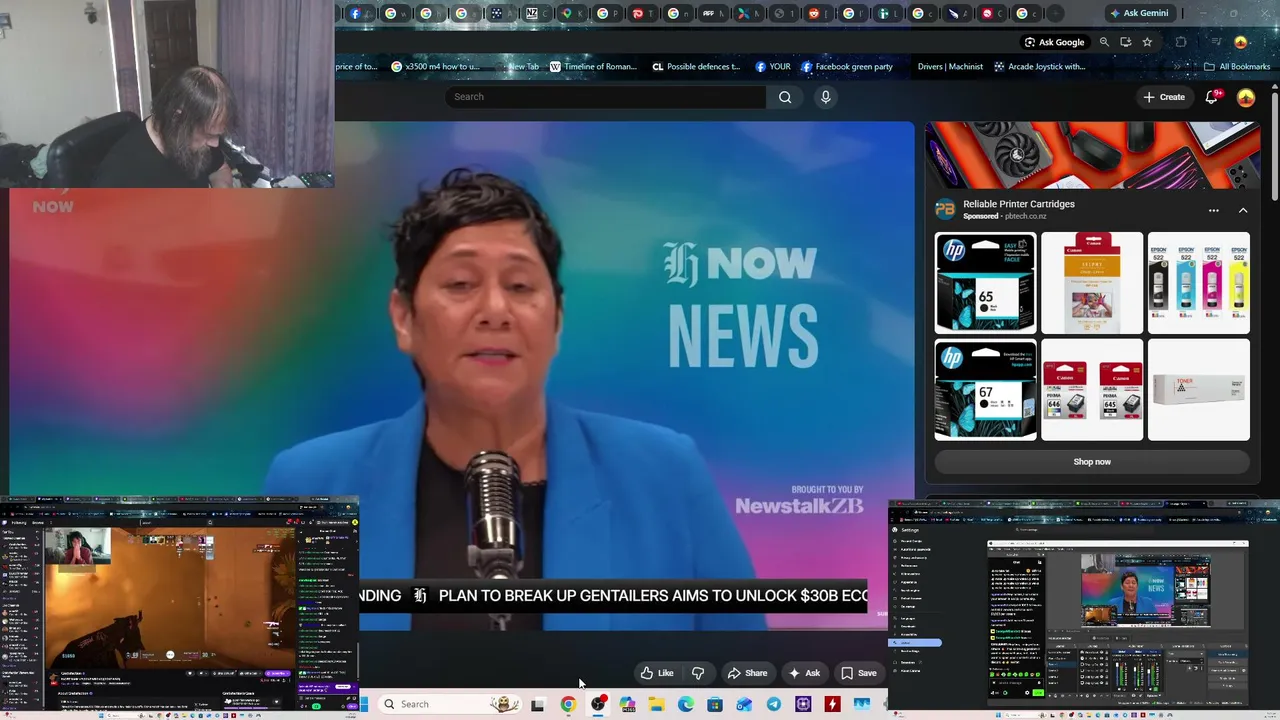Screen dimensions: 1280x720
Task: Open the red lightning bolt taskbar app
Action: tap(832, 705)
